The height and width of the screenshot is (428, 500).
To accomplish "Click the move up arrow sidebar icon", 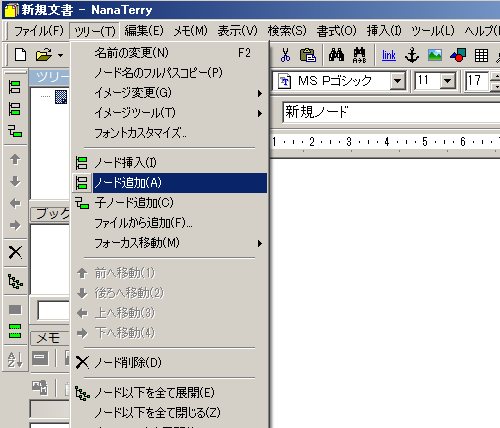I will tap(15, 159).
